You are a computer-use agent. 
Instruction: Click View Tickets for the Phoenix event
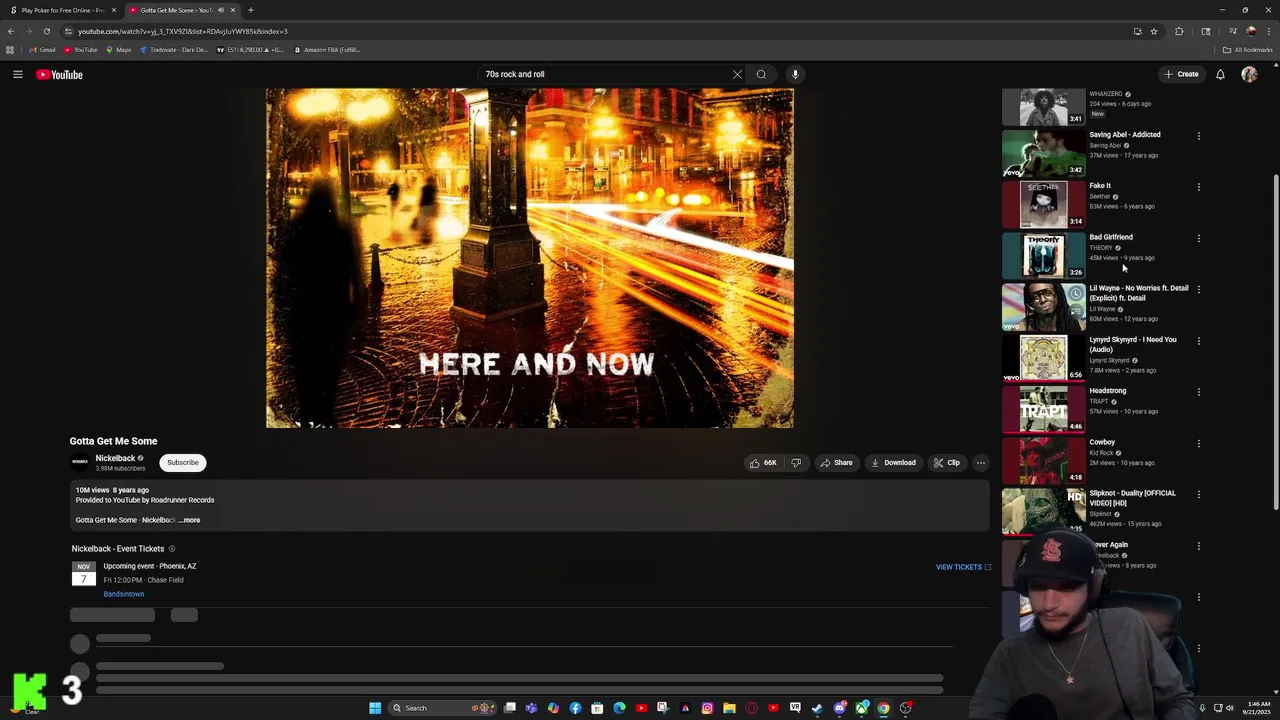(963, 567)
